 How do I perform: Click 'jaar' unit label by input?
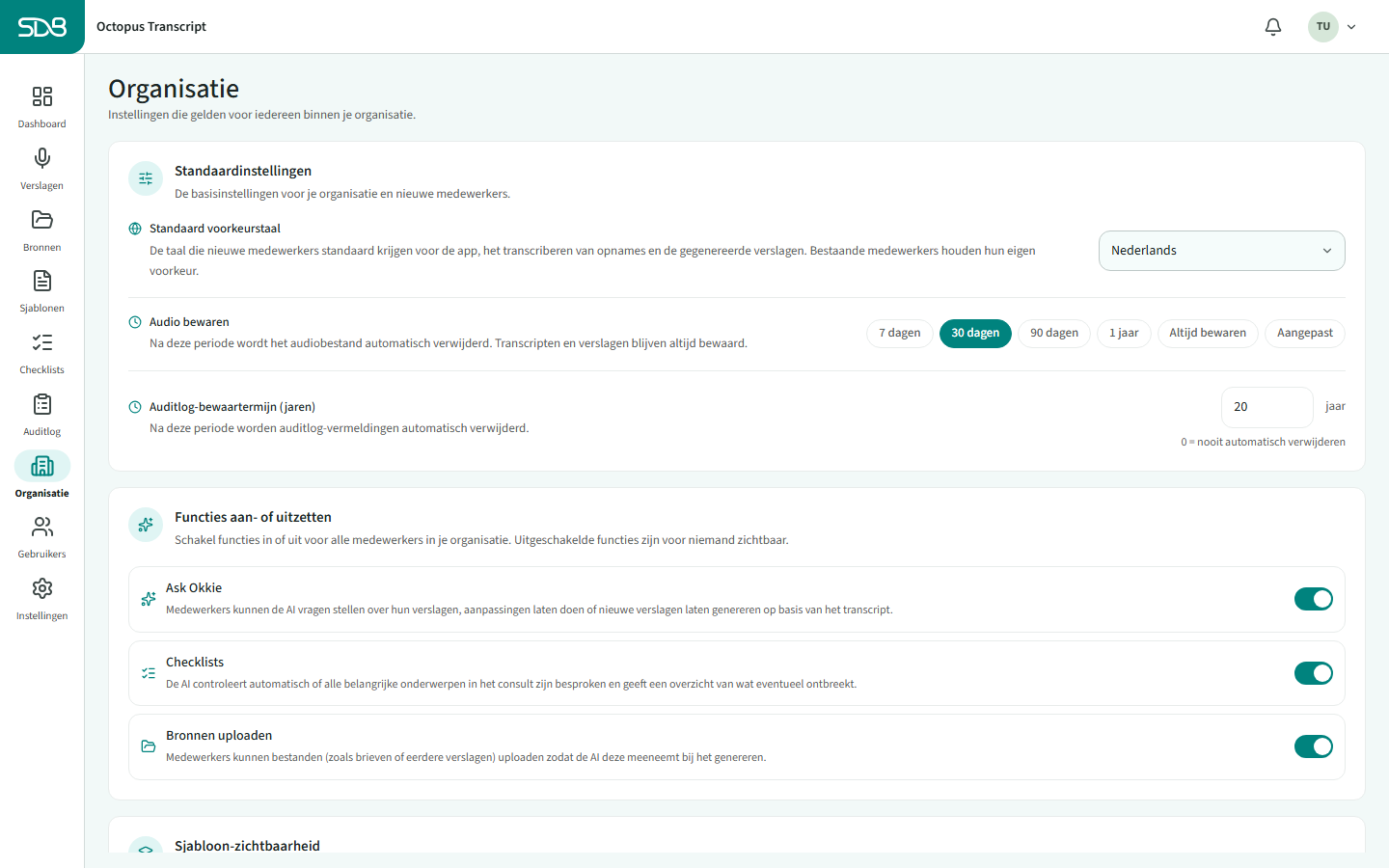[1335, 407]
